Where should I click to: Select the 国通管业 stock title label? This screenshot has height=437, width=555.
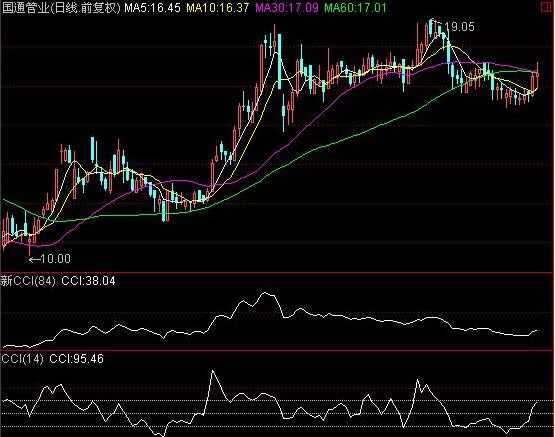[x=25, y=8]
